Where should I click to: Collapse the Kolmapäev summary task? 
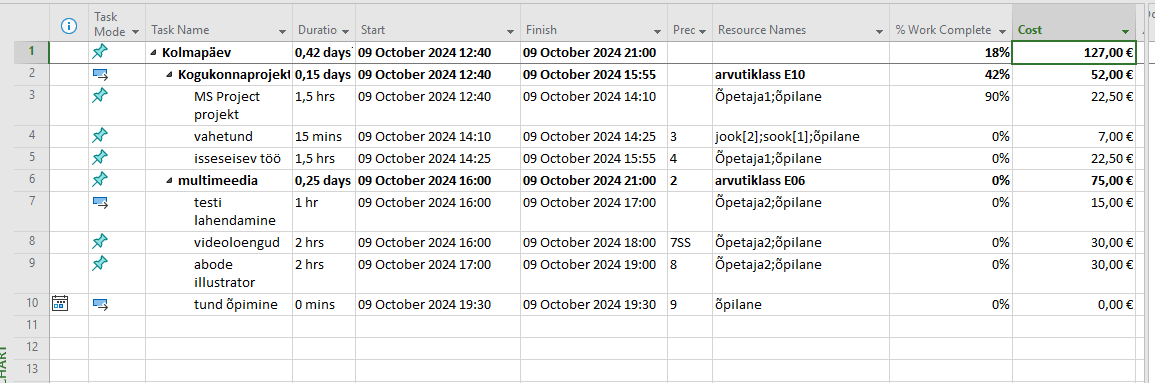coord(154,52)
